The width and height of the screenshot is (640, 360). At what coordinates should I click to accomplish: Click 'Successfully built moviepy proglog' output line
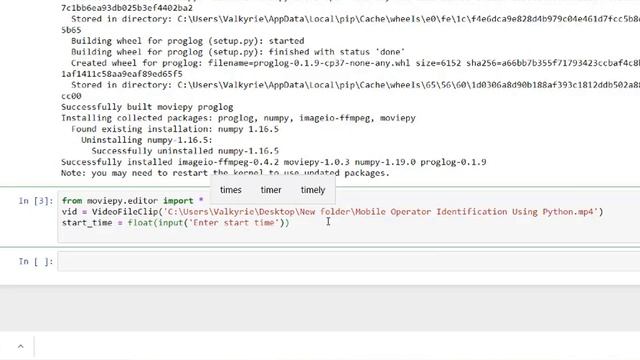(x=147, y=107)
